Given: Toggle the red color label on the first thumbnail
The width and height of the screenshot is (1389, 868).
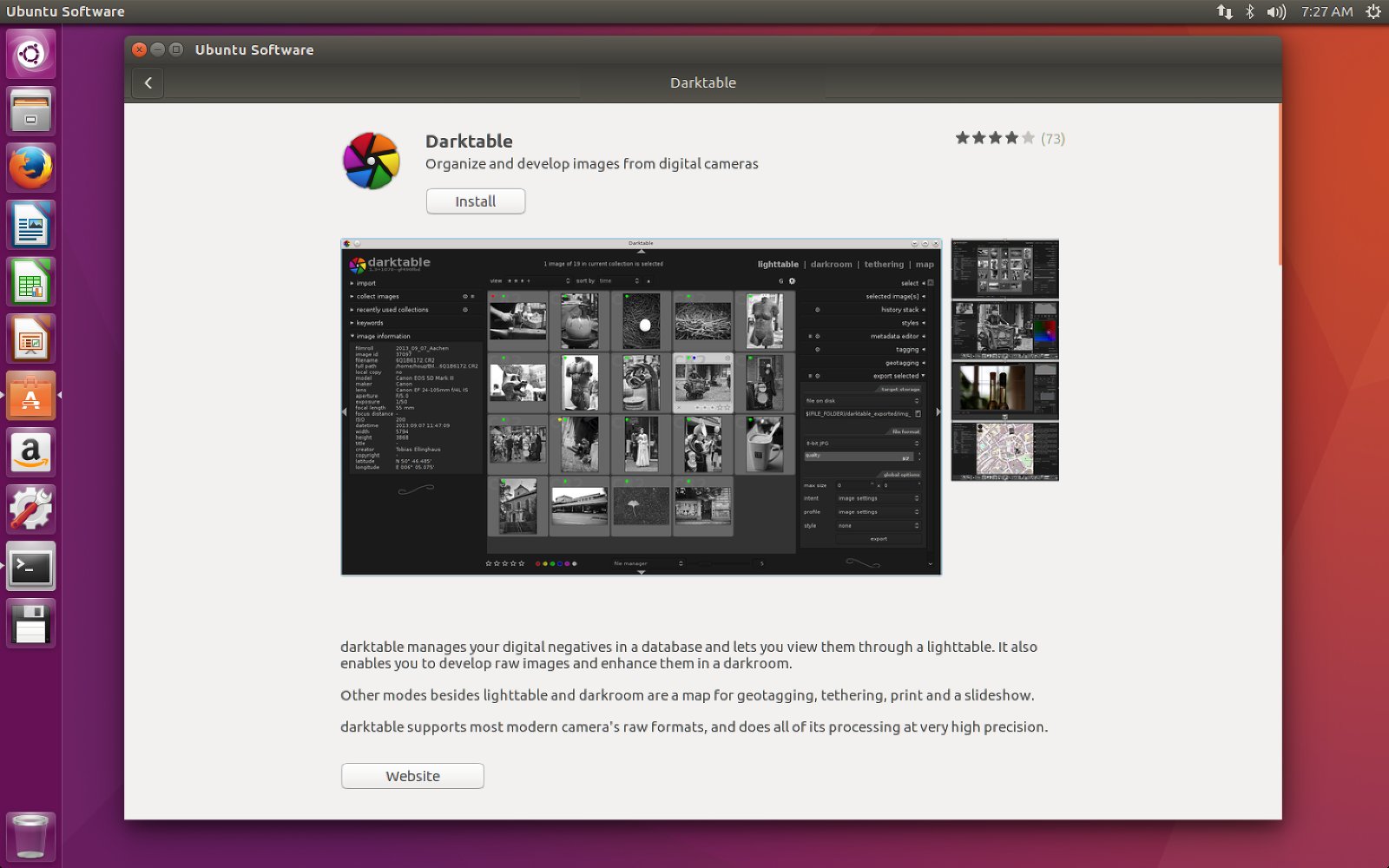Looking at the screenshot, I should coord(493,296).
